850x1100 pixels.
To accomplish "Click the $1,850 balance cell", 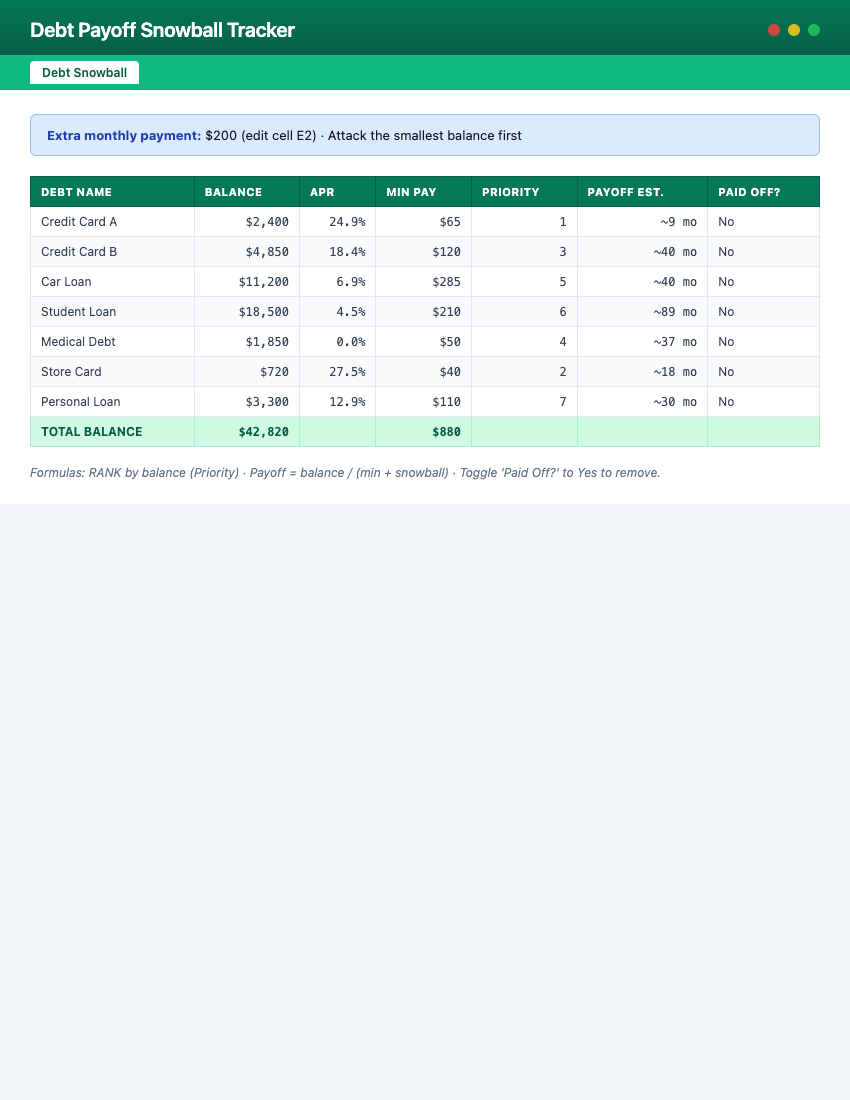I will tap(247, 342).
